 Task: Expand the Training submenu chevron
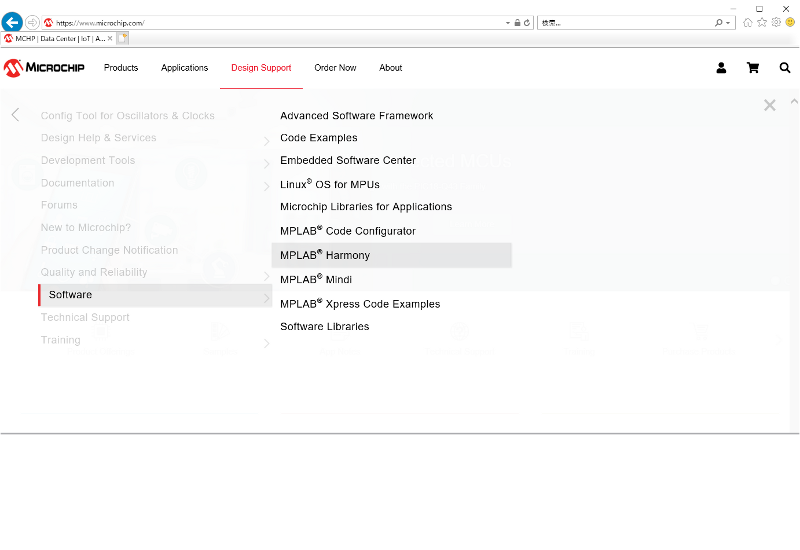(266, 343)
